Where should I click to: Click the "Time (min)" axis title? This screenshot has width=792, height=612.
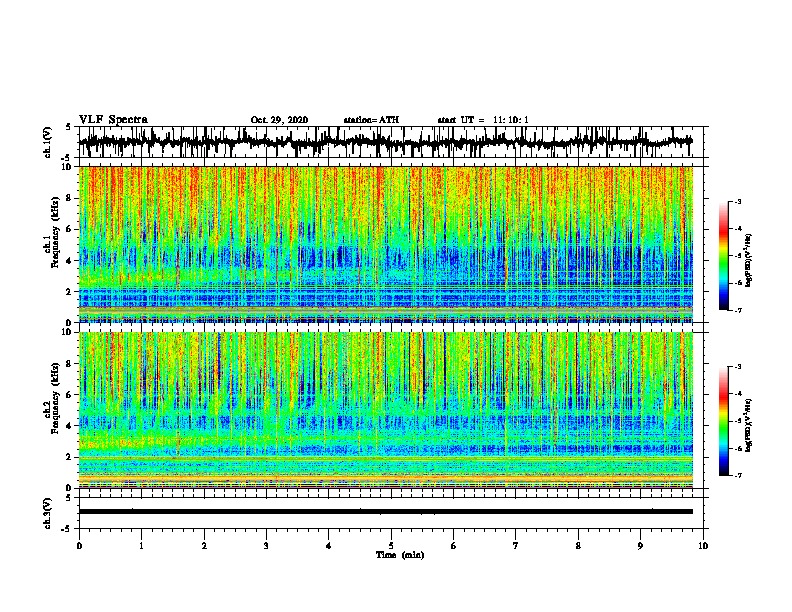pos(400,555)
